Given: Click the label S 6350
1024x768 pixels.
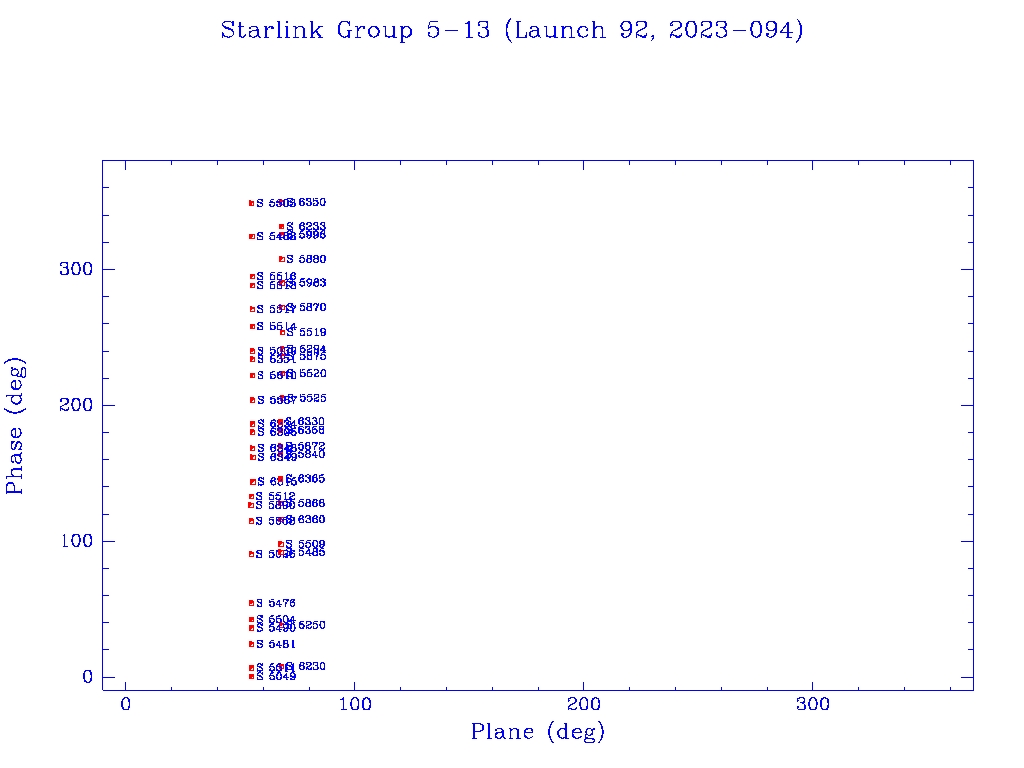Looking at the screenshot, I should coord(306,202).
